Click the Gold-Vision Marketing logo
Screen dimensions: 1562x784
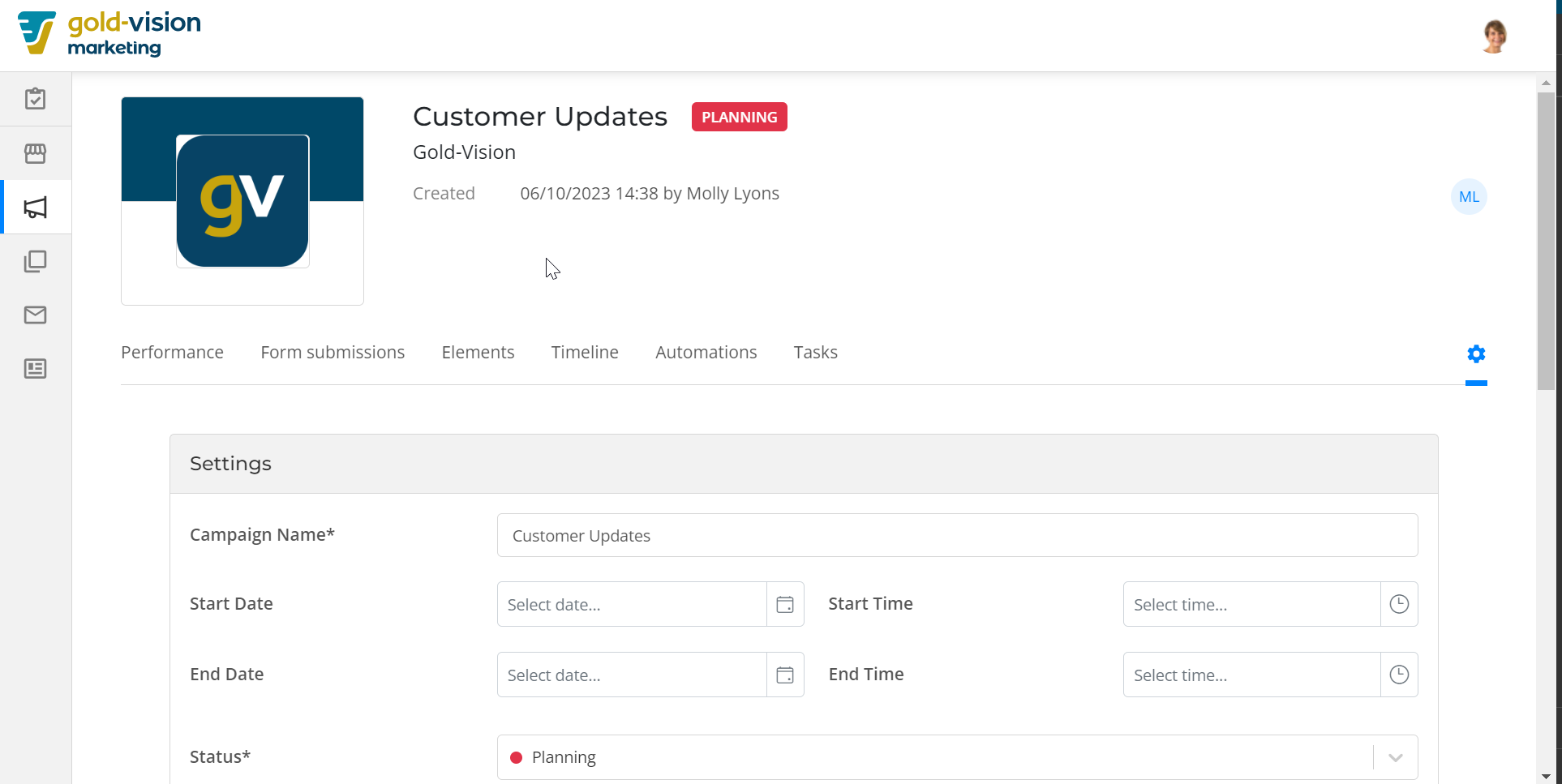point(109,34)
